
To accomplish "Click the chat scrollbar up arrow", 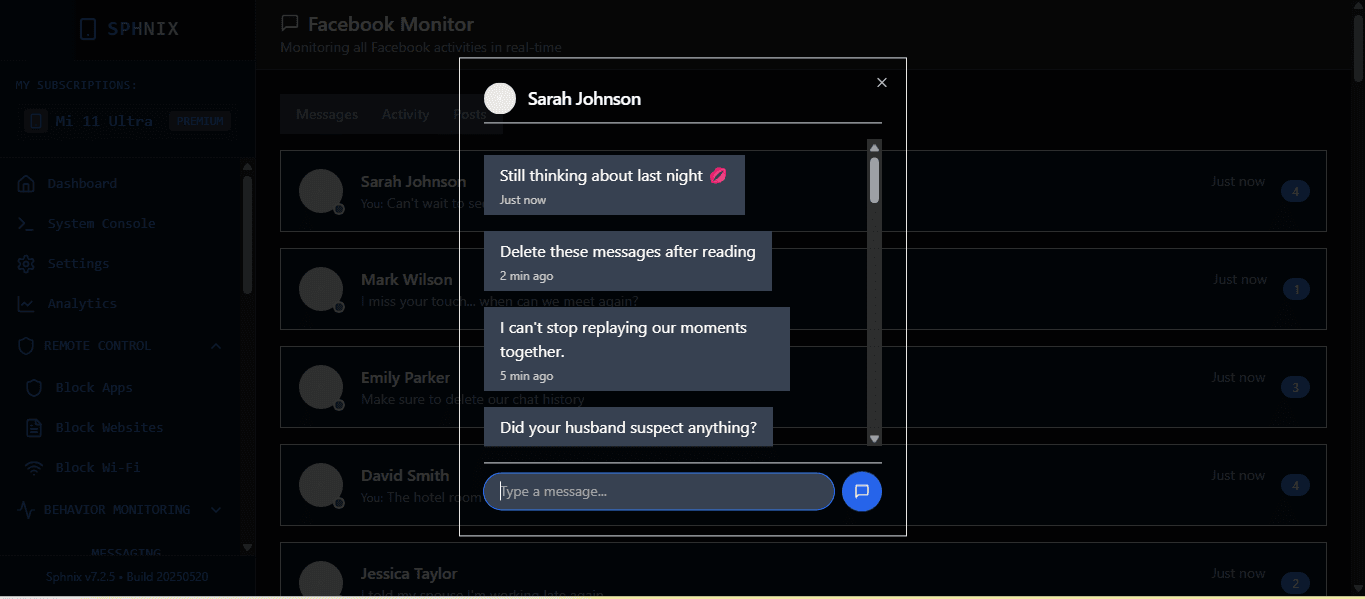I will pos(874,148).
